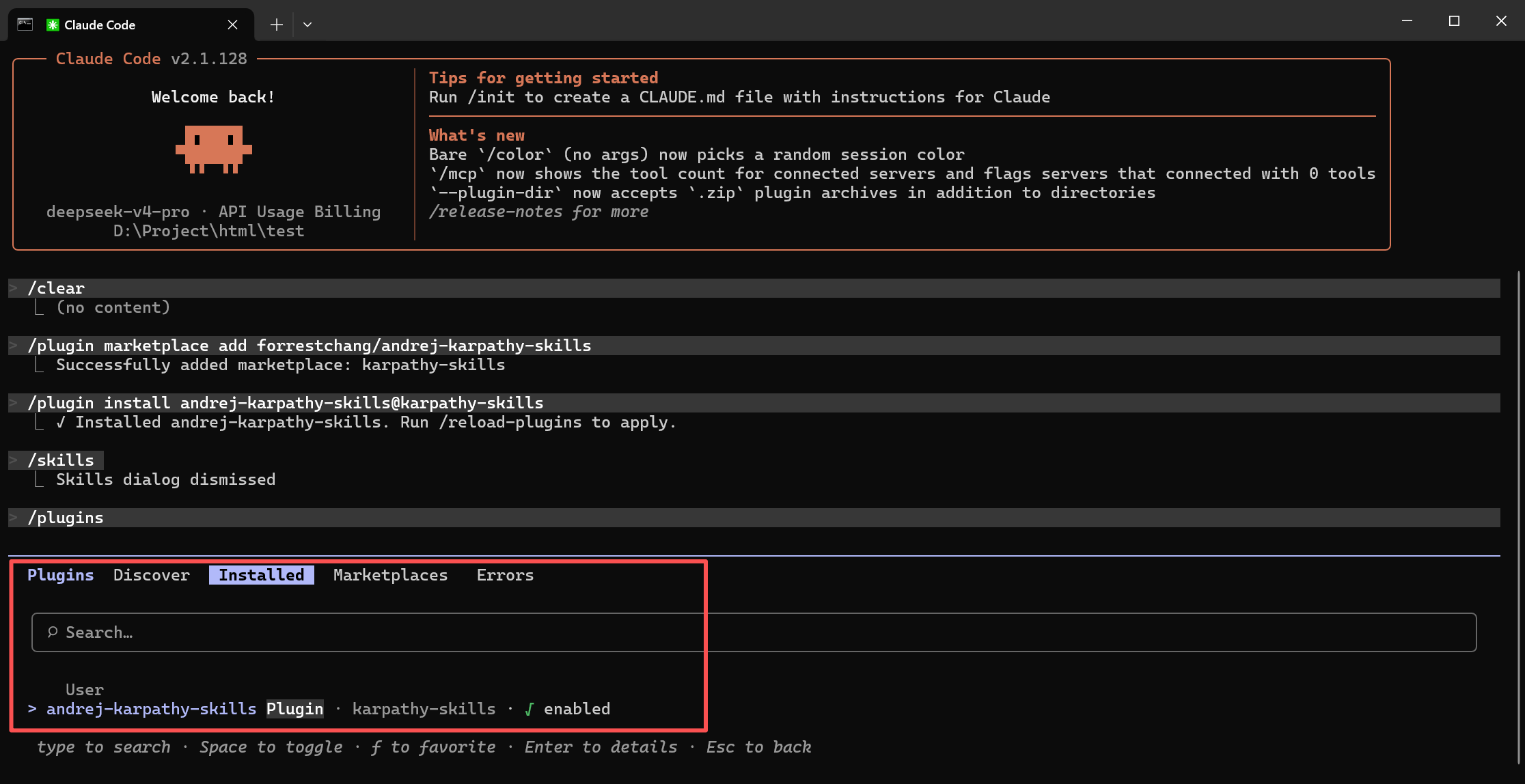
Task: Click the green enabled checkmark
Action: pyautogui.click(x=529, y=709)
